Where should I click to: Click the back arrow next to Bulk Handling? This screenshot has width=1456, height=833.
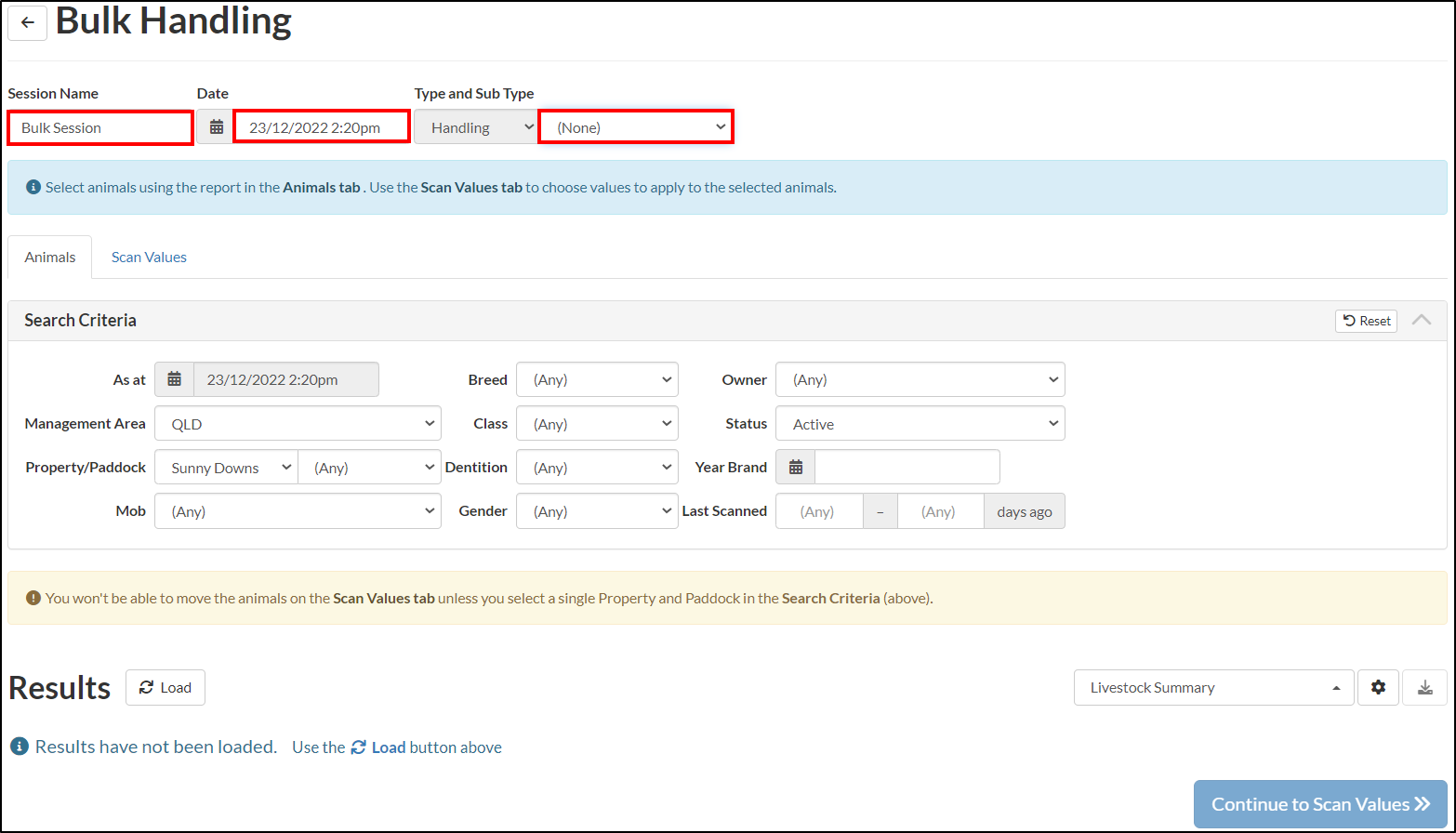click(x=26, y=23)
